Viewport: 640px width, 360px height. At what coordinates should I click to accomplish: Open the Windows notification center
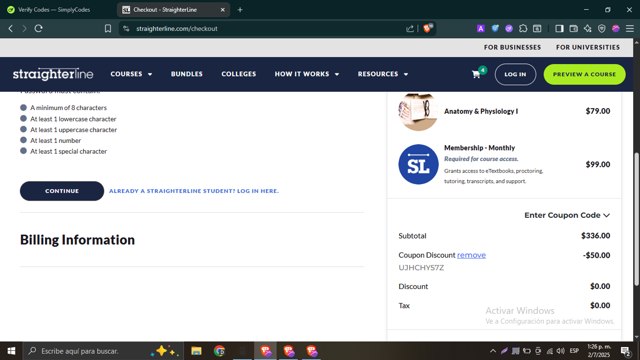tap(625, 351)
